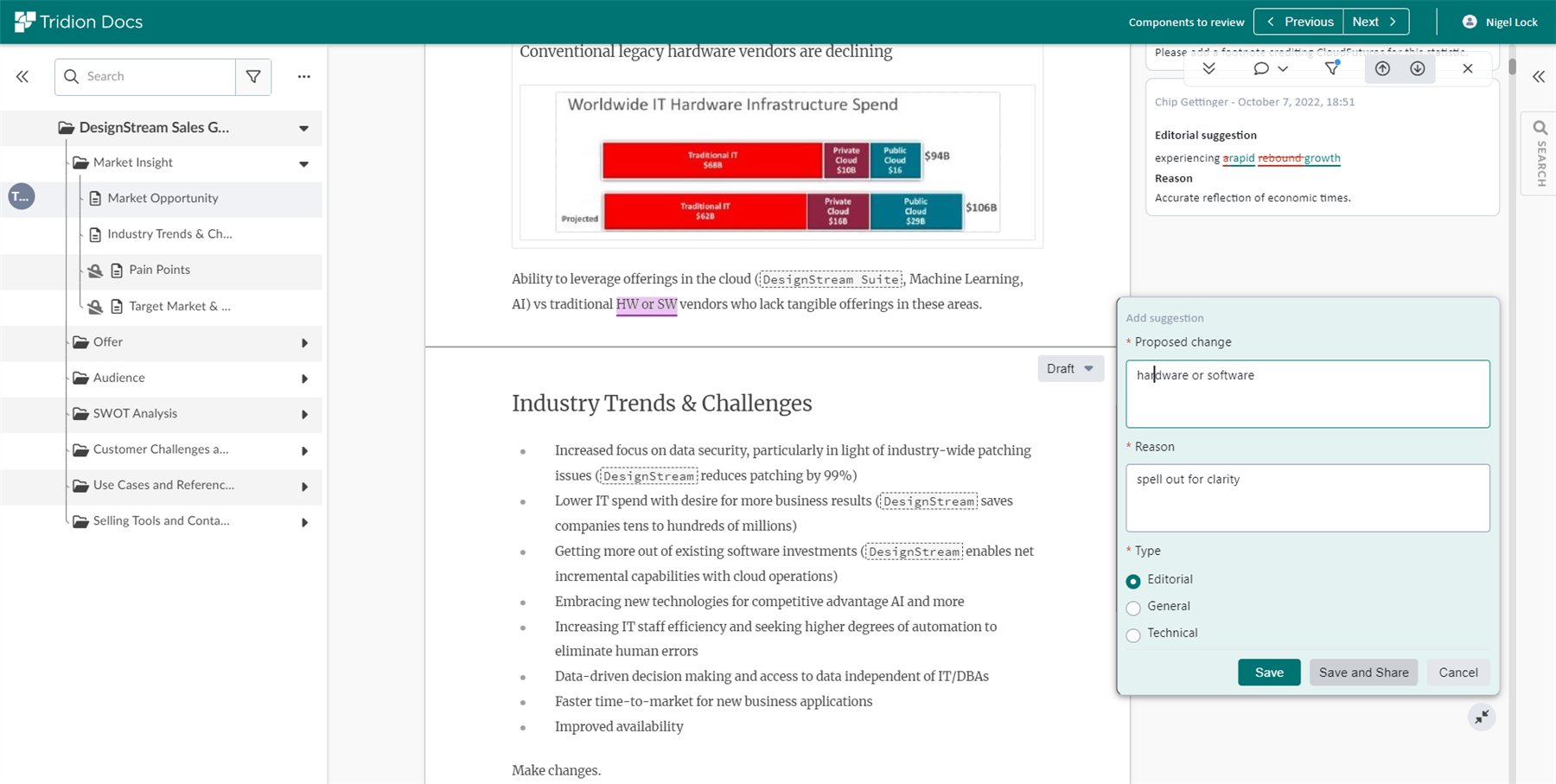Screen dimensions: 1556x784
Task: Open the Draft status dropdown
Action: (x=1070, y=368)
